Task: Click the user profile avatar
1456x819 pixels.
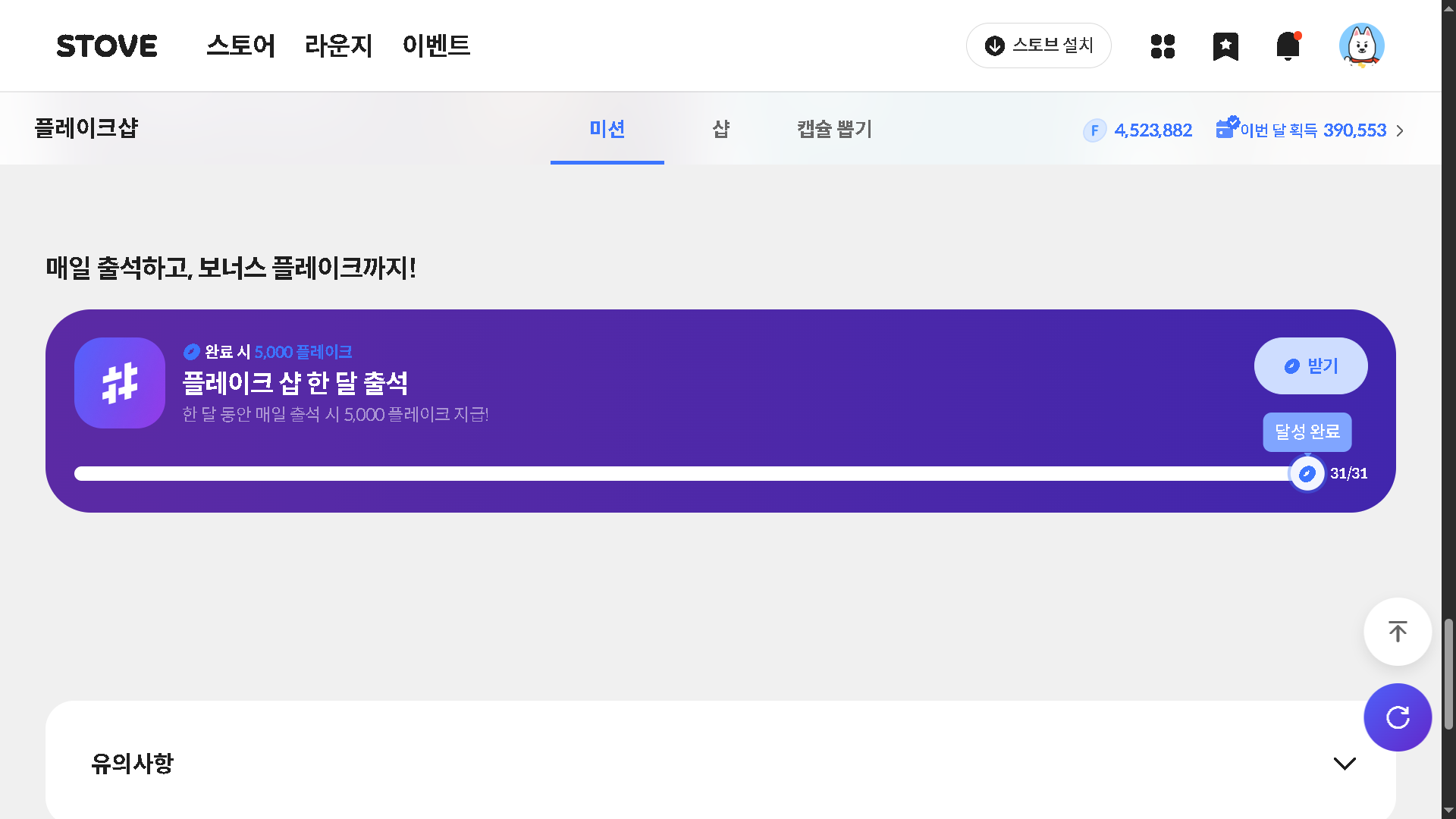Action: [x=1361, y=45]
